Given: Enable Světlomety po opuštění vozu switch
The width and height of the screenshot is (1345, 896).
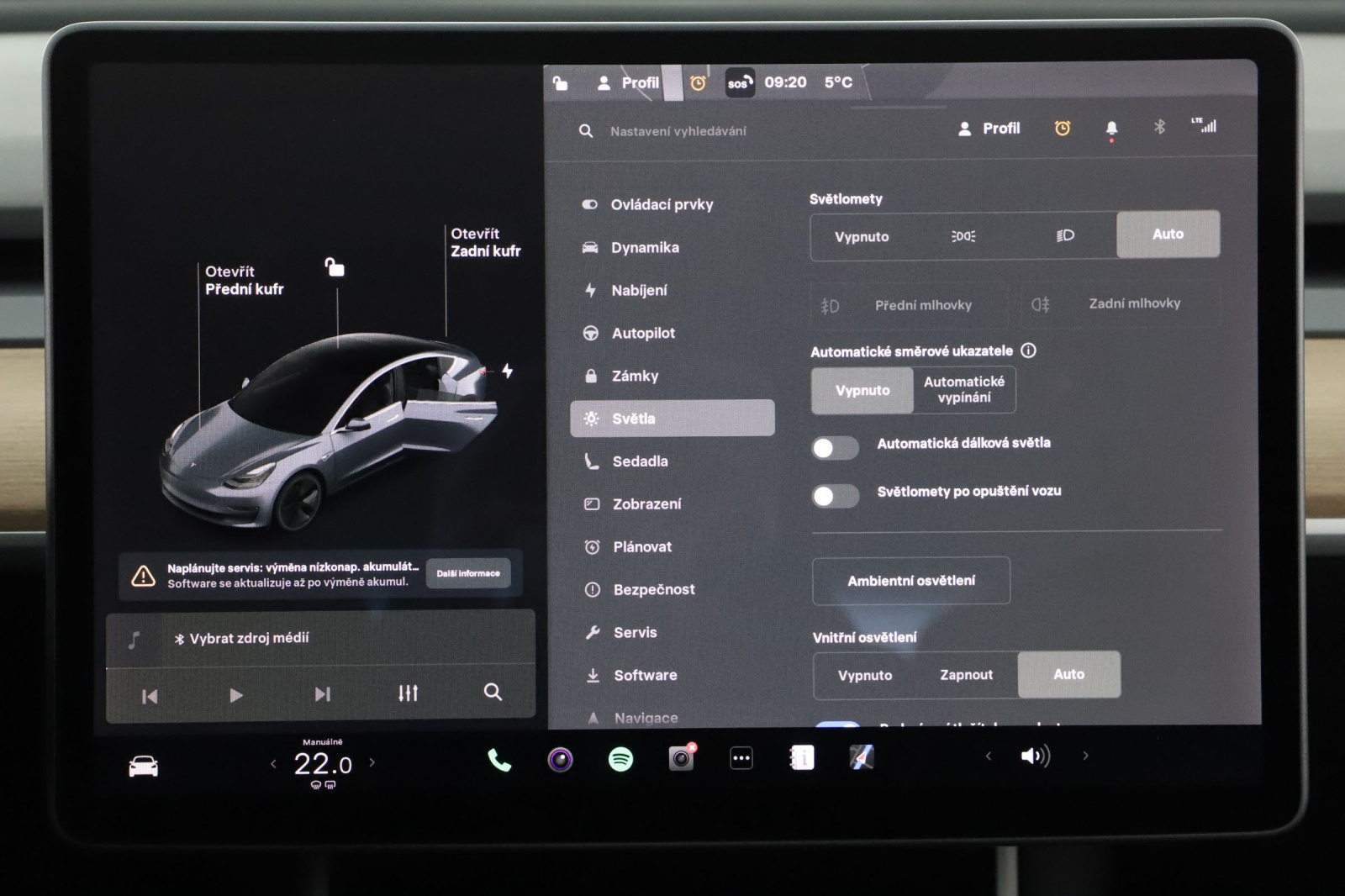Looking at the screenshot, I should [x=835, y=496].
